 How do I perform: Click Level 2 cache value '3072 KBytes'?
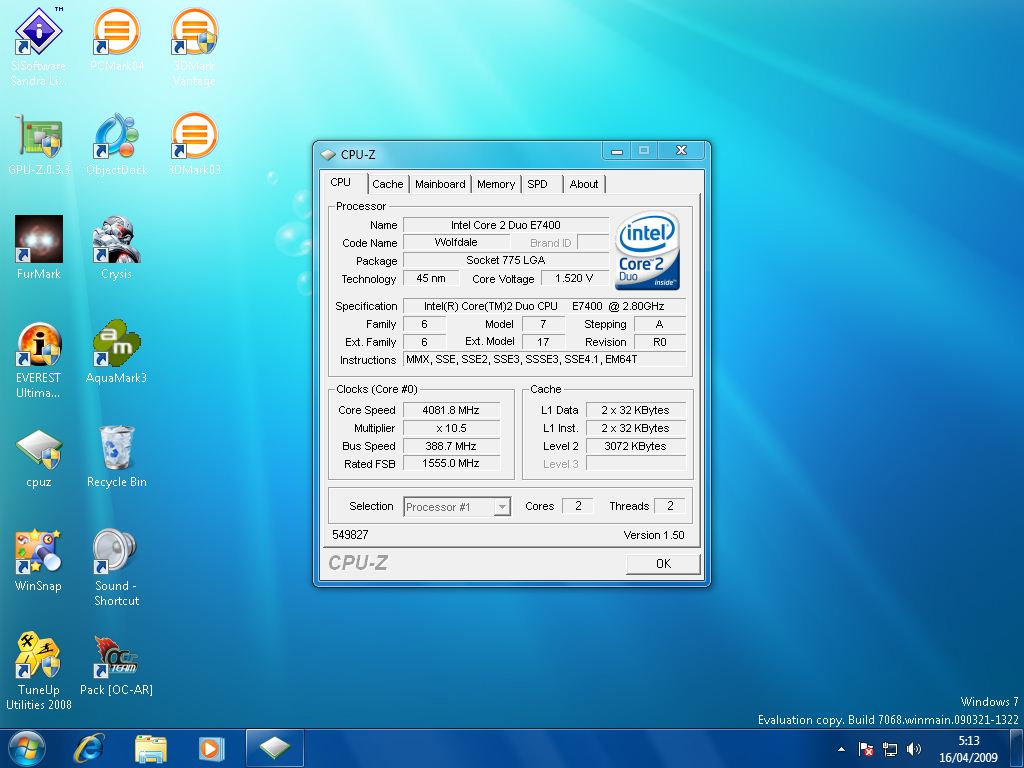(x=635, y=446)
